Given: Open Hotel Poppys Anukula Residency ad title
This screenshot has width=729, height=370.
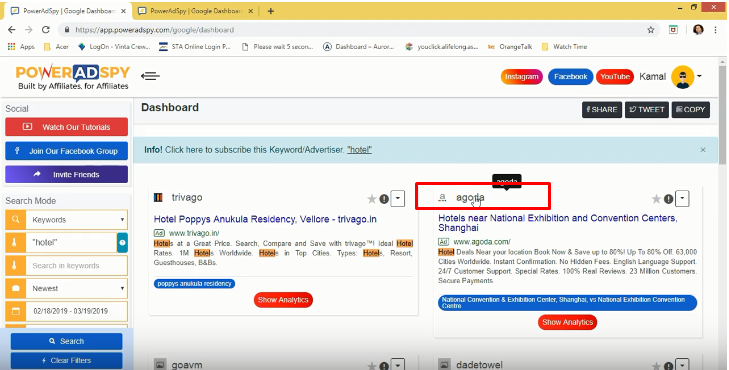Looking at the screenshot, I should pos(265,219).
